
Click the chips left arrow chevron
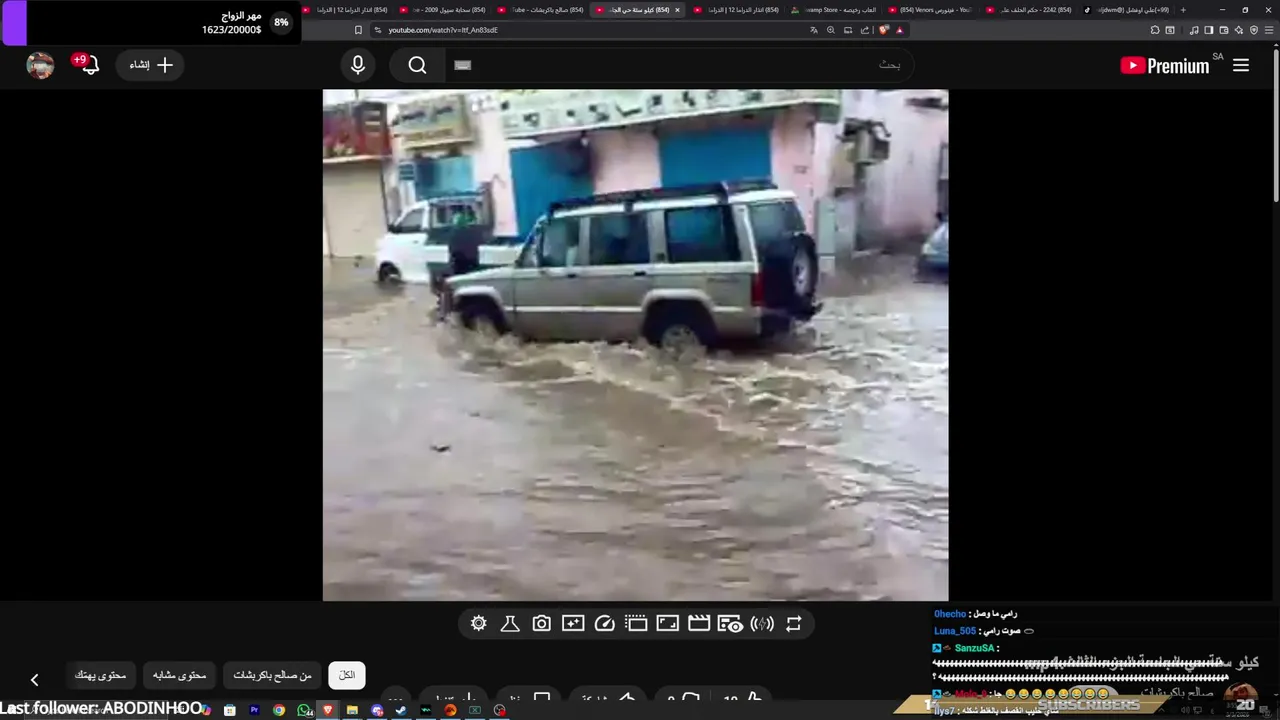[x=34, y=680]
